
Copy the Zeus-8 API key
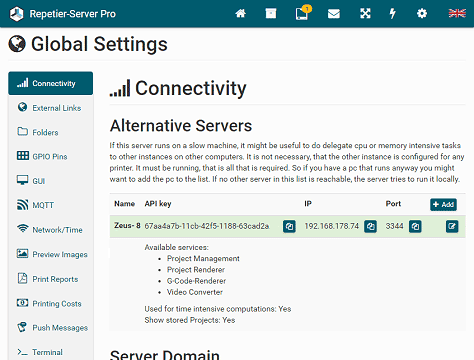289,227
